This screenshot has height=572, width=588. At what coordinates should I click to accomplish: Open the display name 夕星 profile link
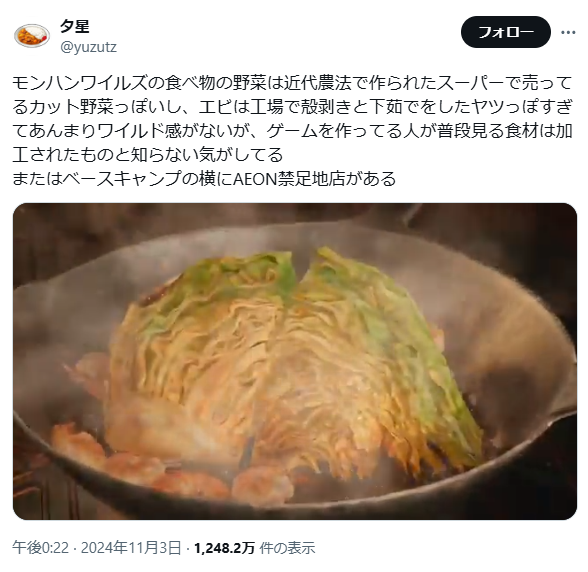(x=75, y=26)
